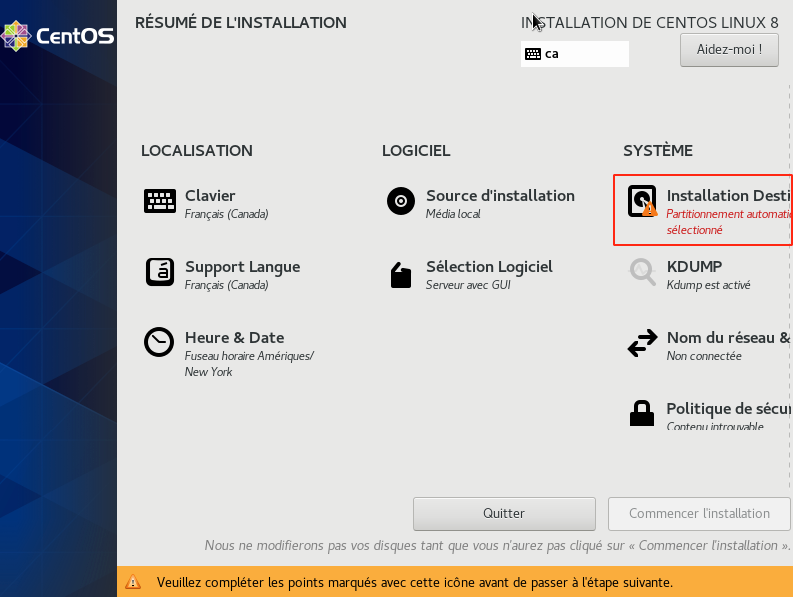The height and width of the screenshot is (597, 793).
Task: Open network settings via the arrows icon
Action: 642,343
